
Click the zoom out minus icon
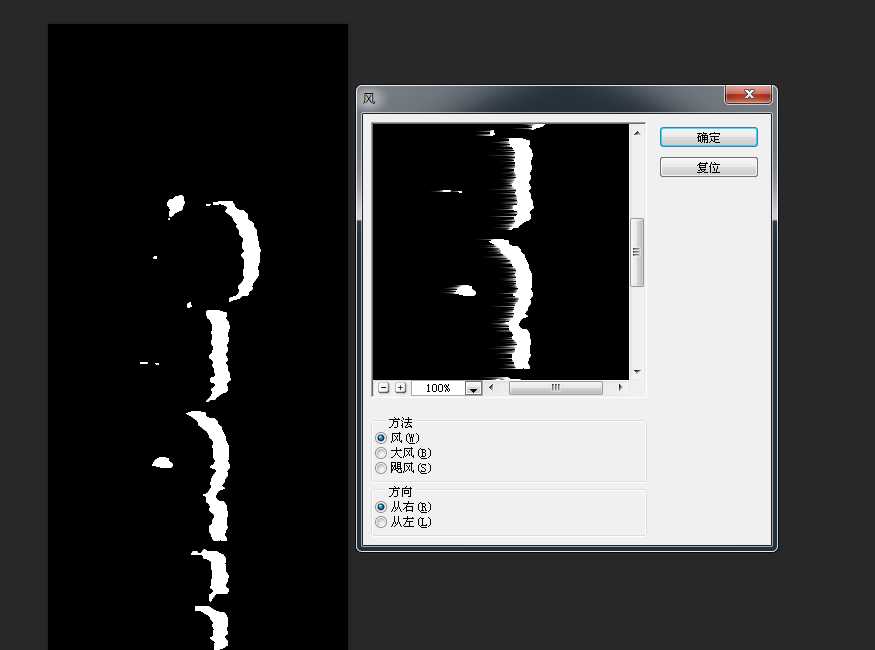click(x=383, y=388)
